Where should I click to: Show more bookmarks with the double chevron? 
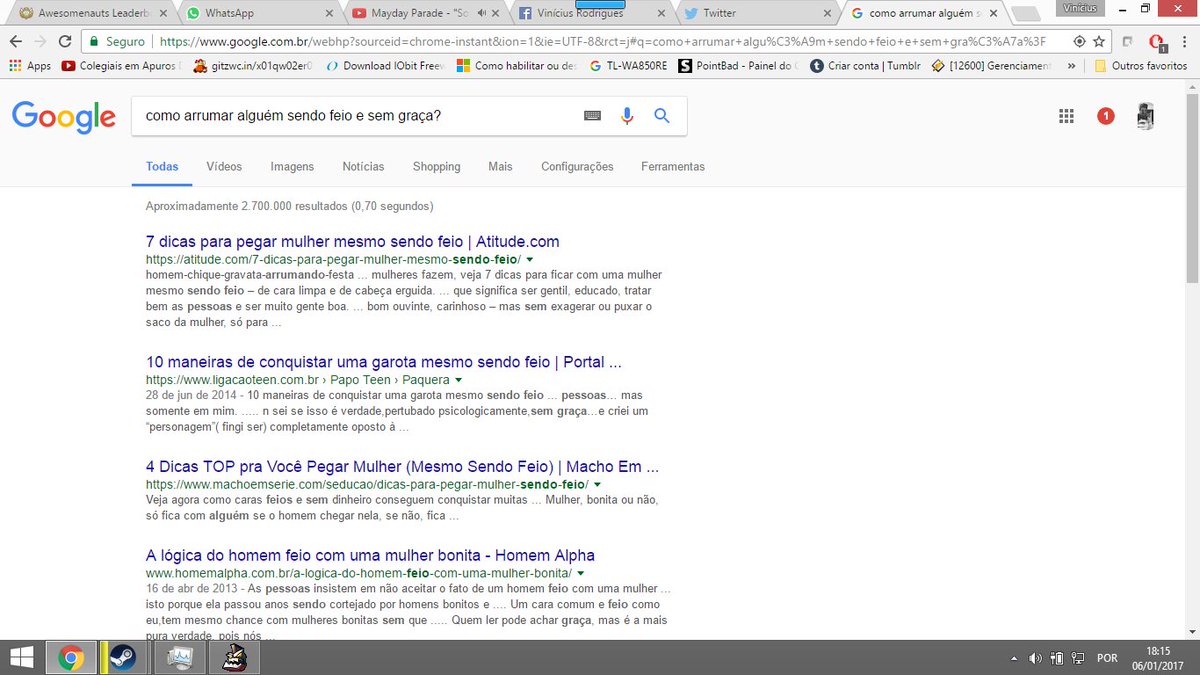pyautogui.click(x=1072, y=66)
